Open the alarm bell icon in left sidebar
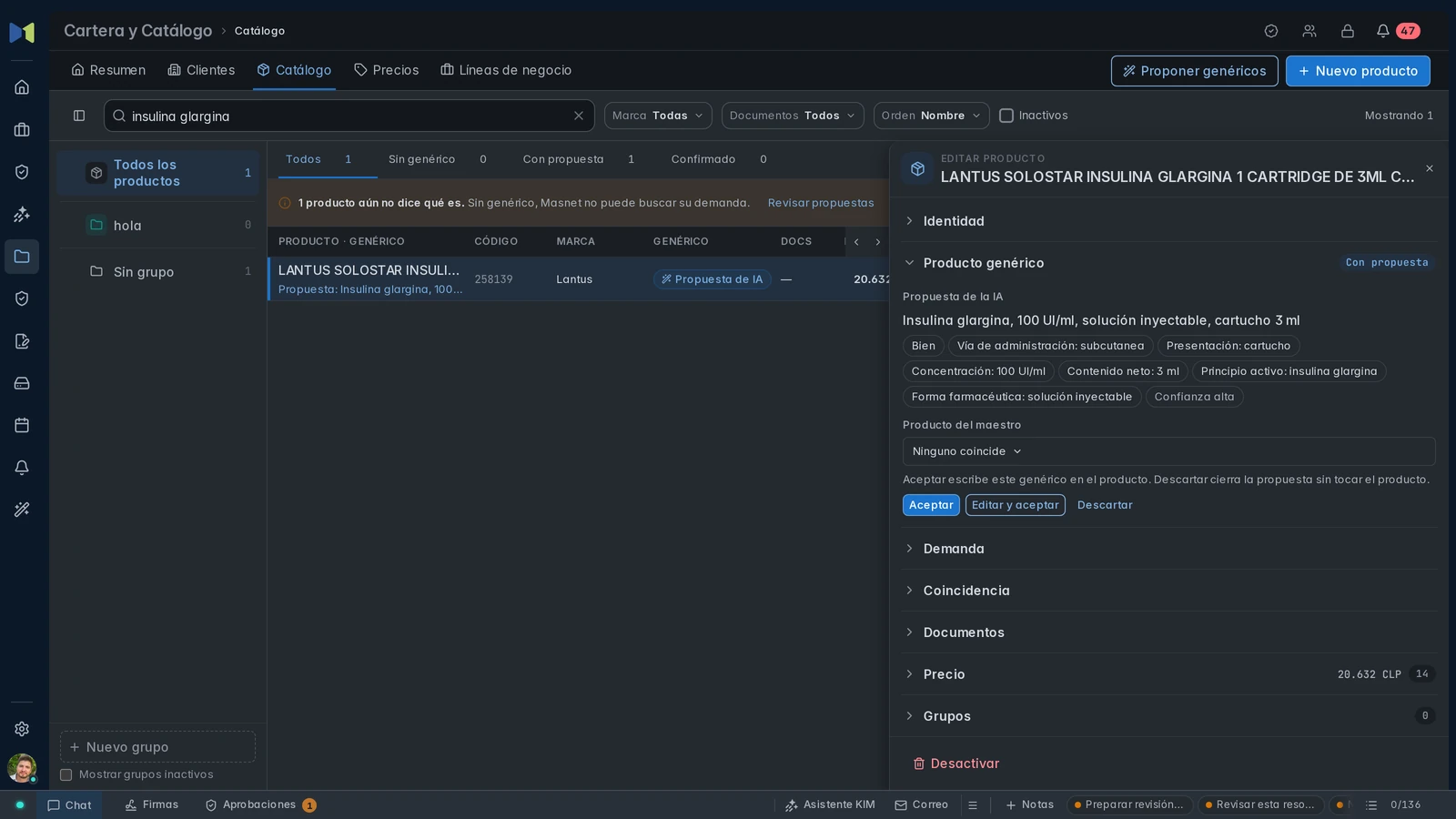This screenshot has height=819, width=1456. click(x=22, y=468)
